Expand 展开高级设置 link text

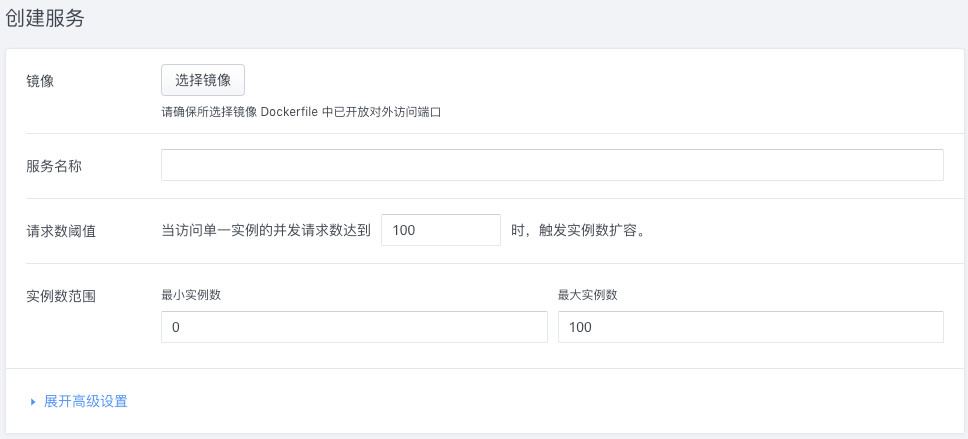click(85, 401)
